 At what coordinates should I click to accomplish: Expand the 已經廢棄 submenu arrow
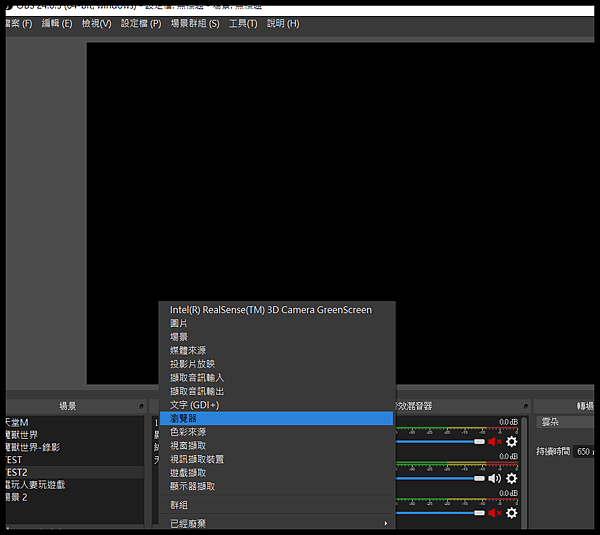(x=386, y=523)
